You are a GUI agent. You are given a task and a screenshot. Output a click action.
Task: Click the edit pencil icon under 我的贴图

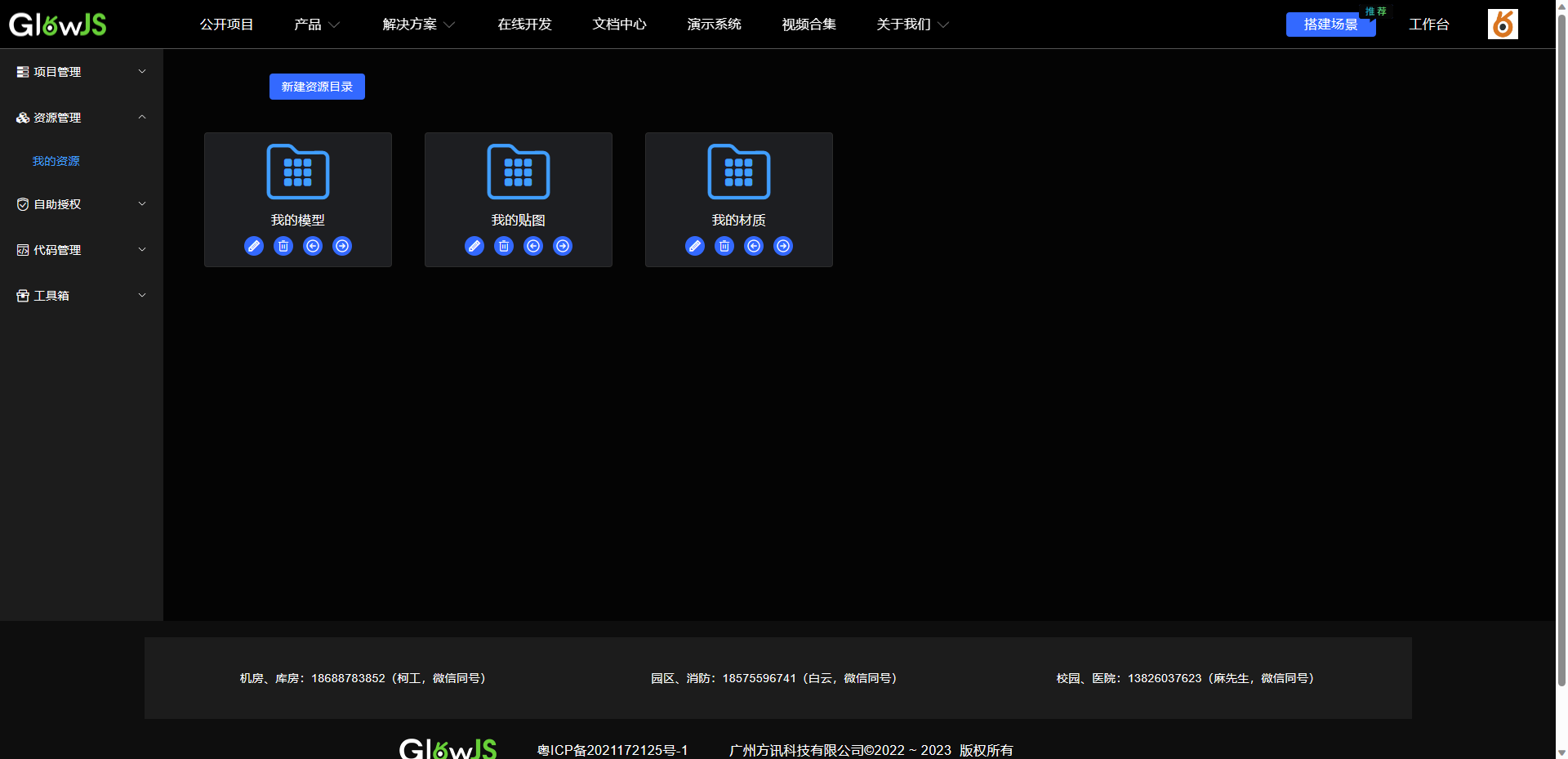(474, 246)
